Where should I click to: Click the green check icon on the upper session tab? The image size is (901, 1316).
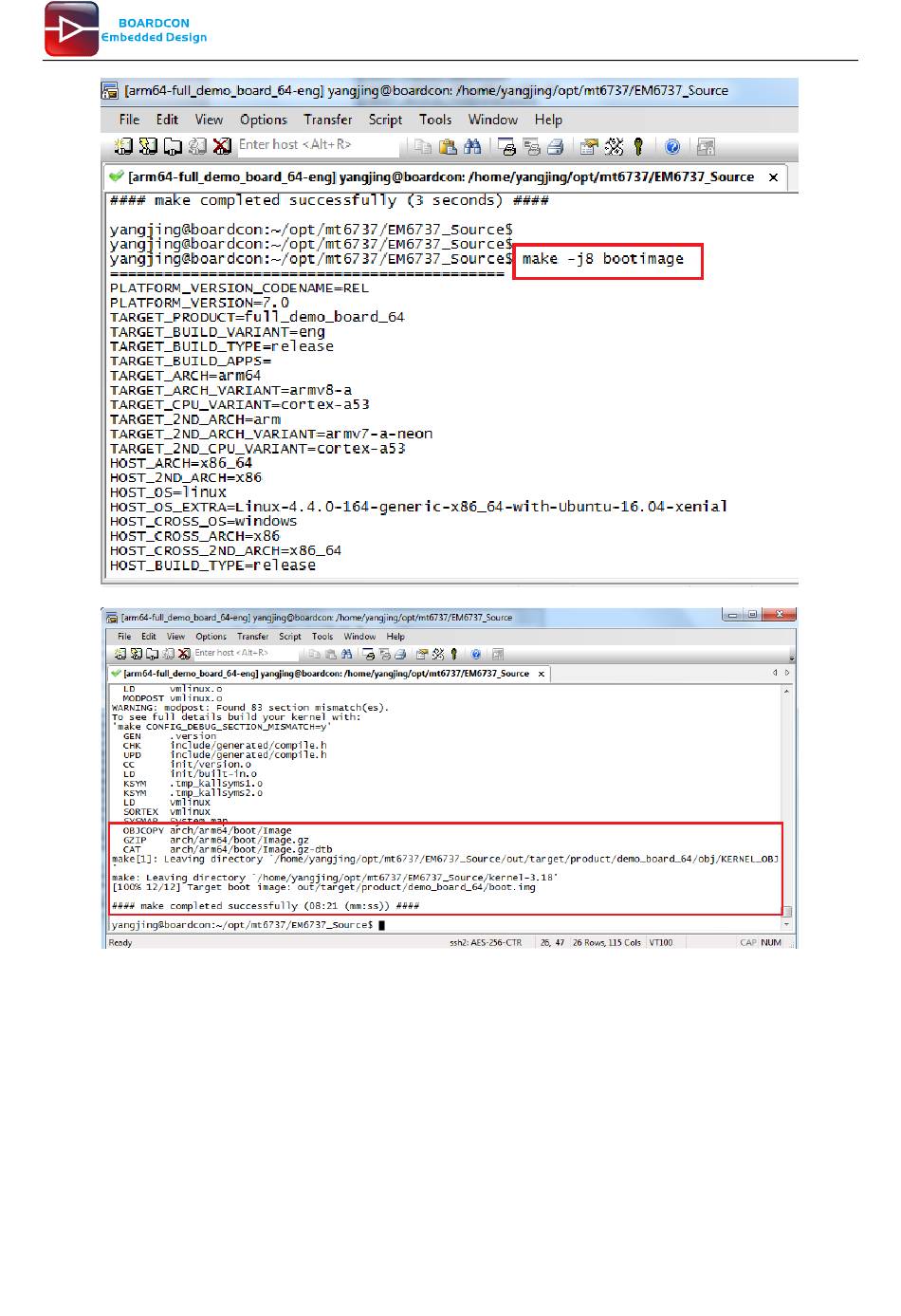[x=116, y=176]
